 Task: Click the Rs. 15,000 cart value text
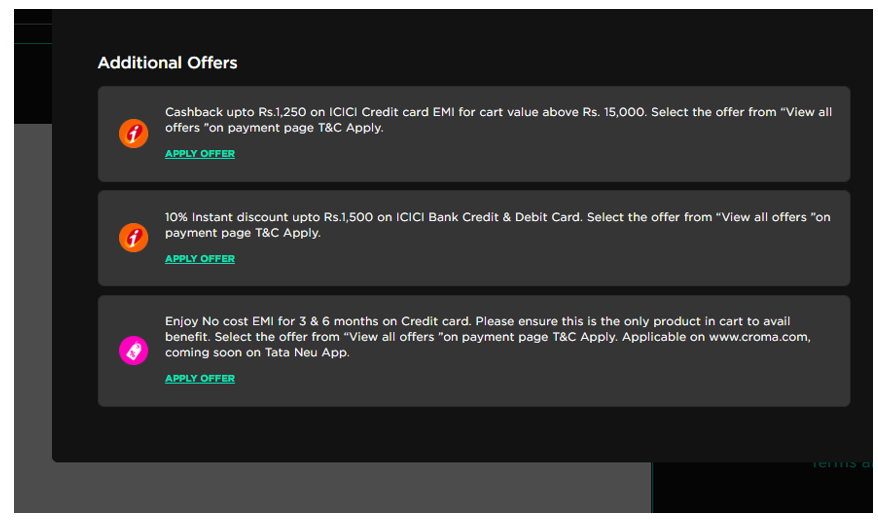click(614, 112)
